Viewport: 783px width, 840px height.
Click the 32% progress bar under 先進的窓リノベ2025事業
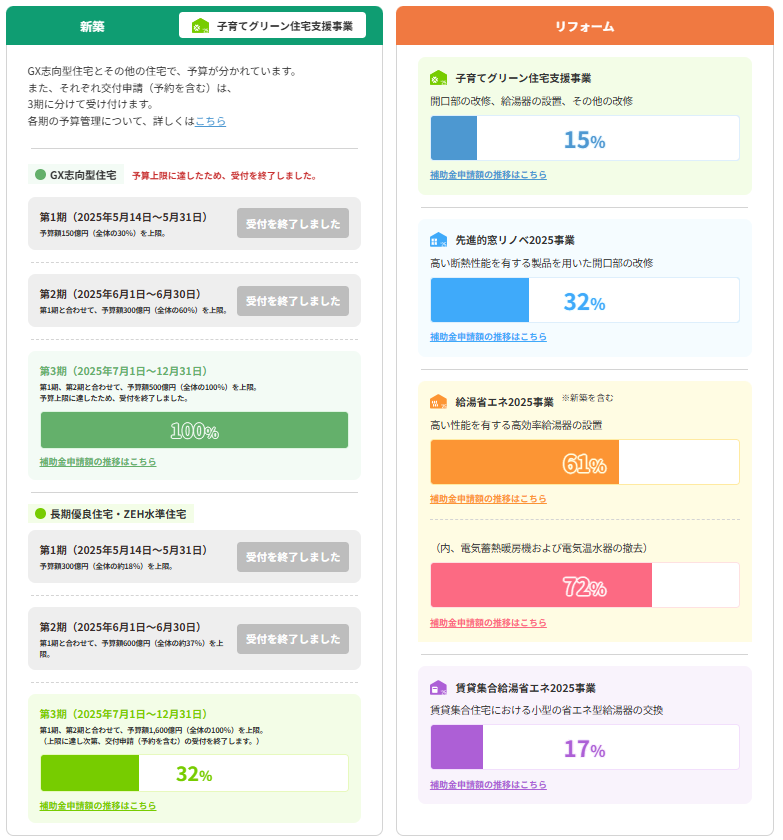point(584,300)
